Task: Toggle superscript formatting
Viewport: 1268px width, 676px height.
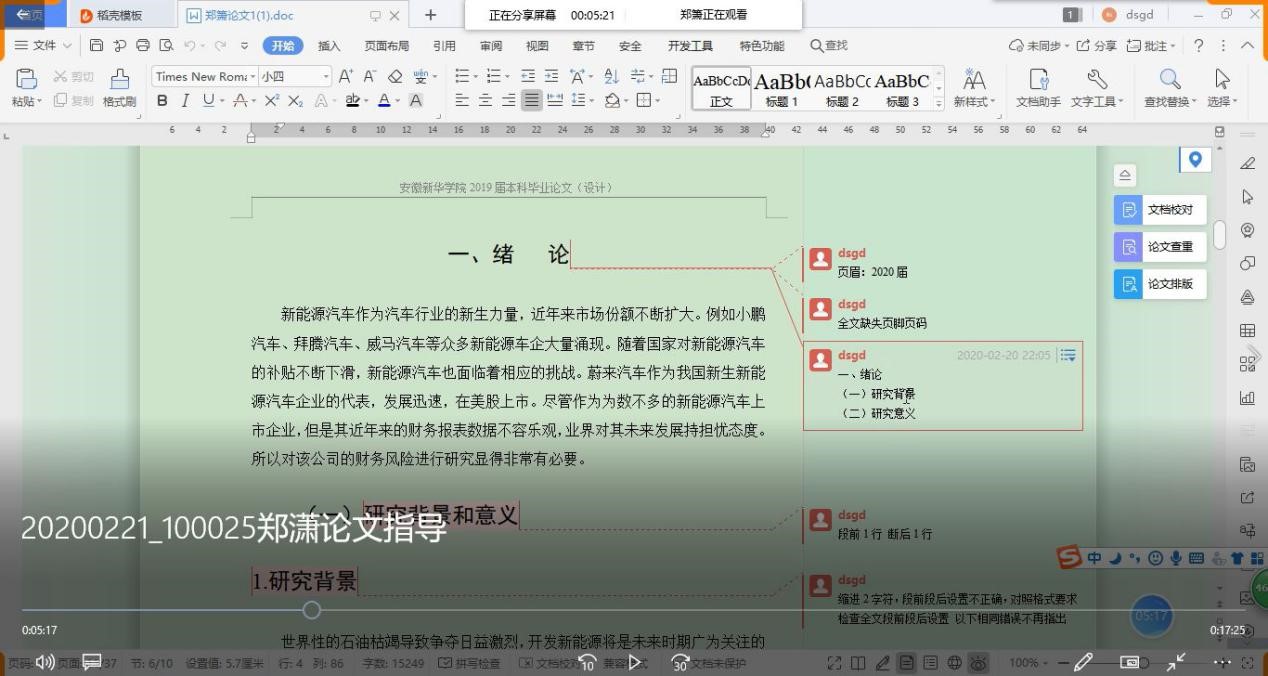Action: (x=272, y=100)
